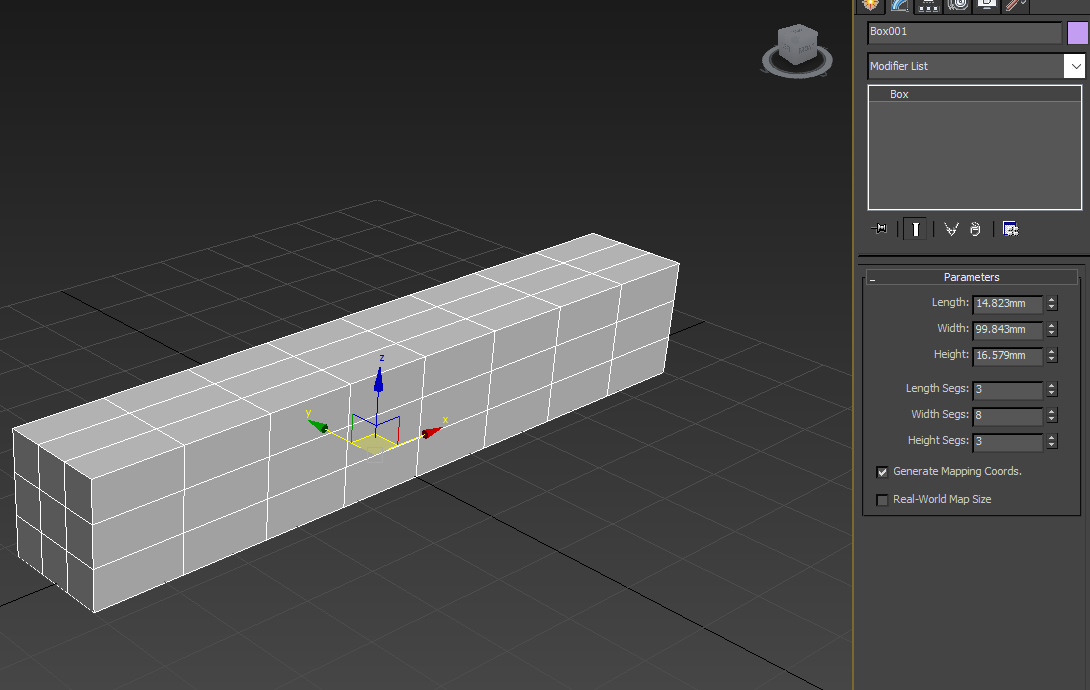
Task: Click the Height value field
Action: [x=1007, y=355]
